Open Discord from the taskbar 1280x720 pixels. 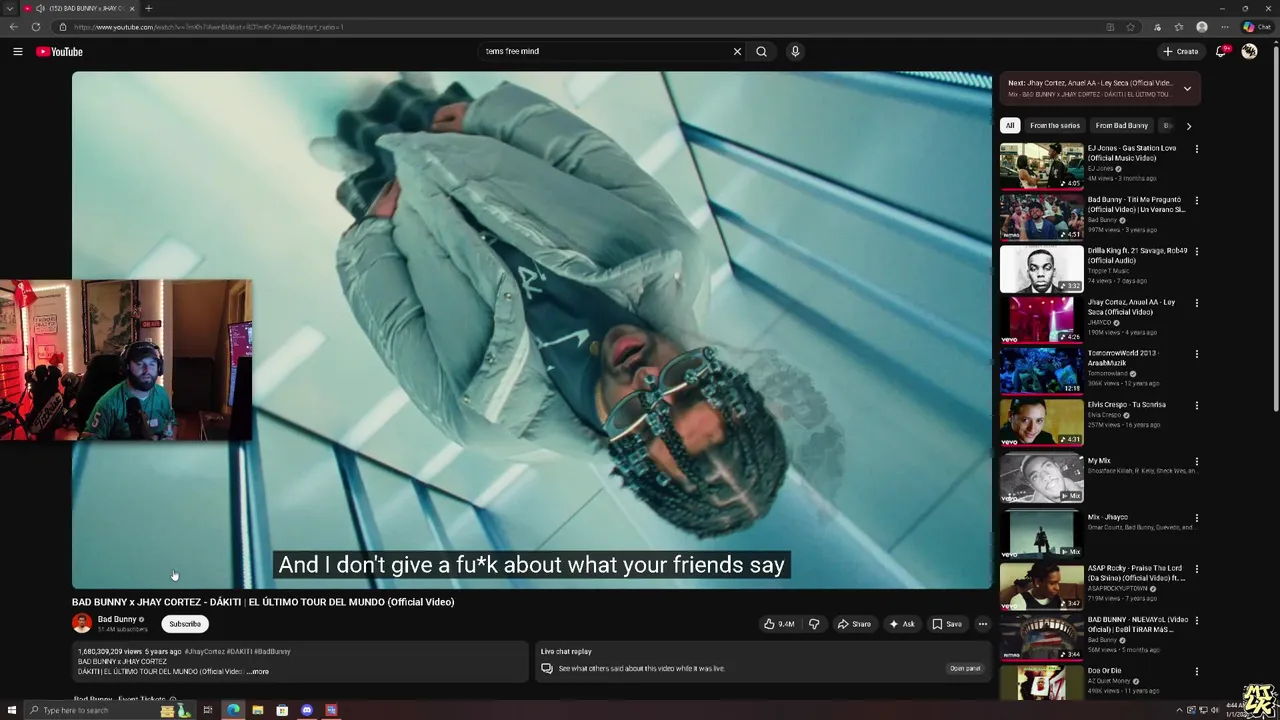(307, 710)
